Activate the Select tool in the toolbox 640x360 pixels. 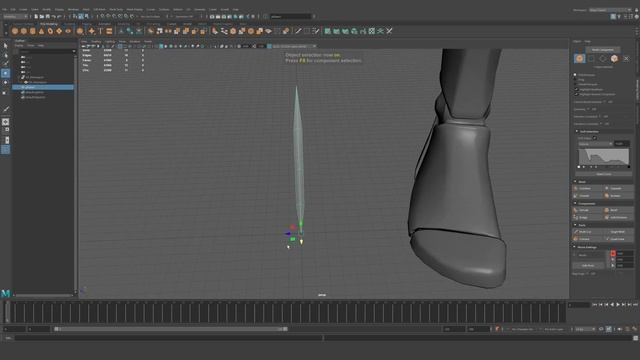pyautogui.click(x=5, y=46)
